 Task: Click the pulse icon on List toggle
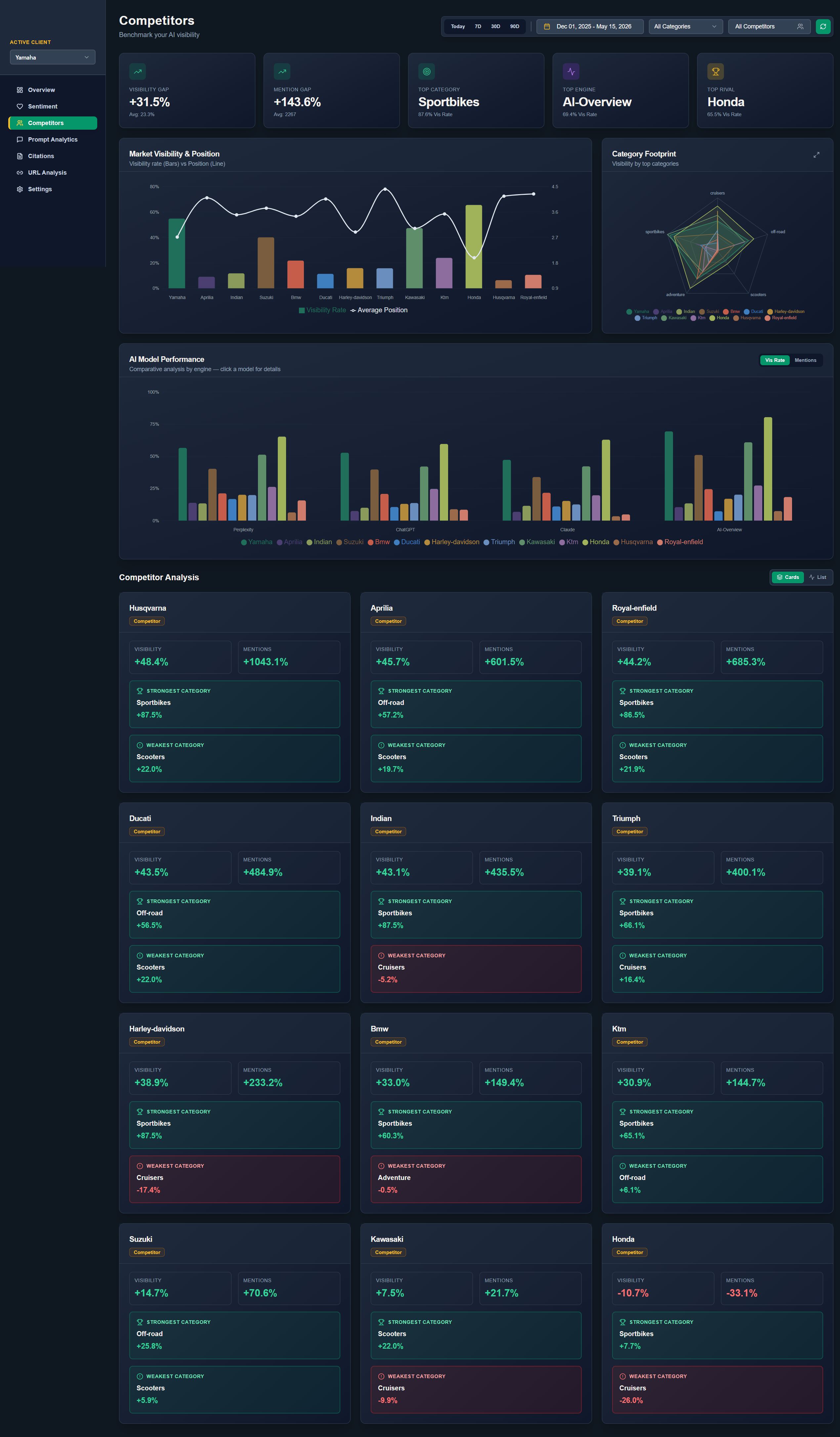[x=812, y=578]
